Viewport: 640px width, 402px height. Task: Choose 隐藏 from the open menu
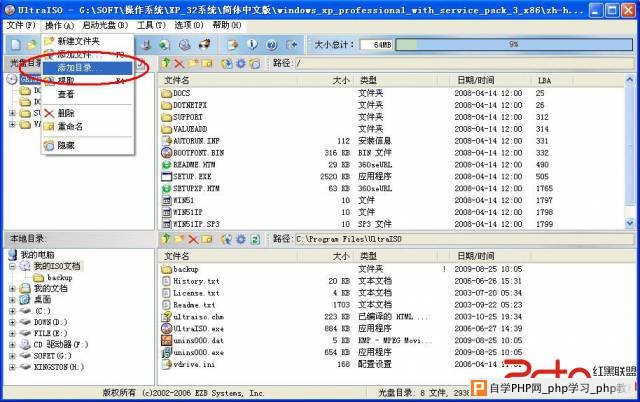(88, 145)
